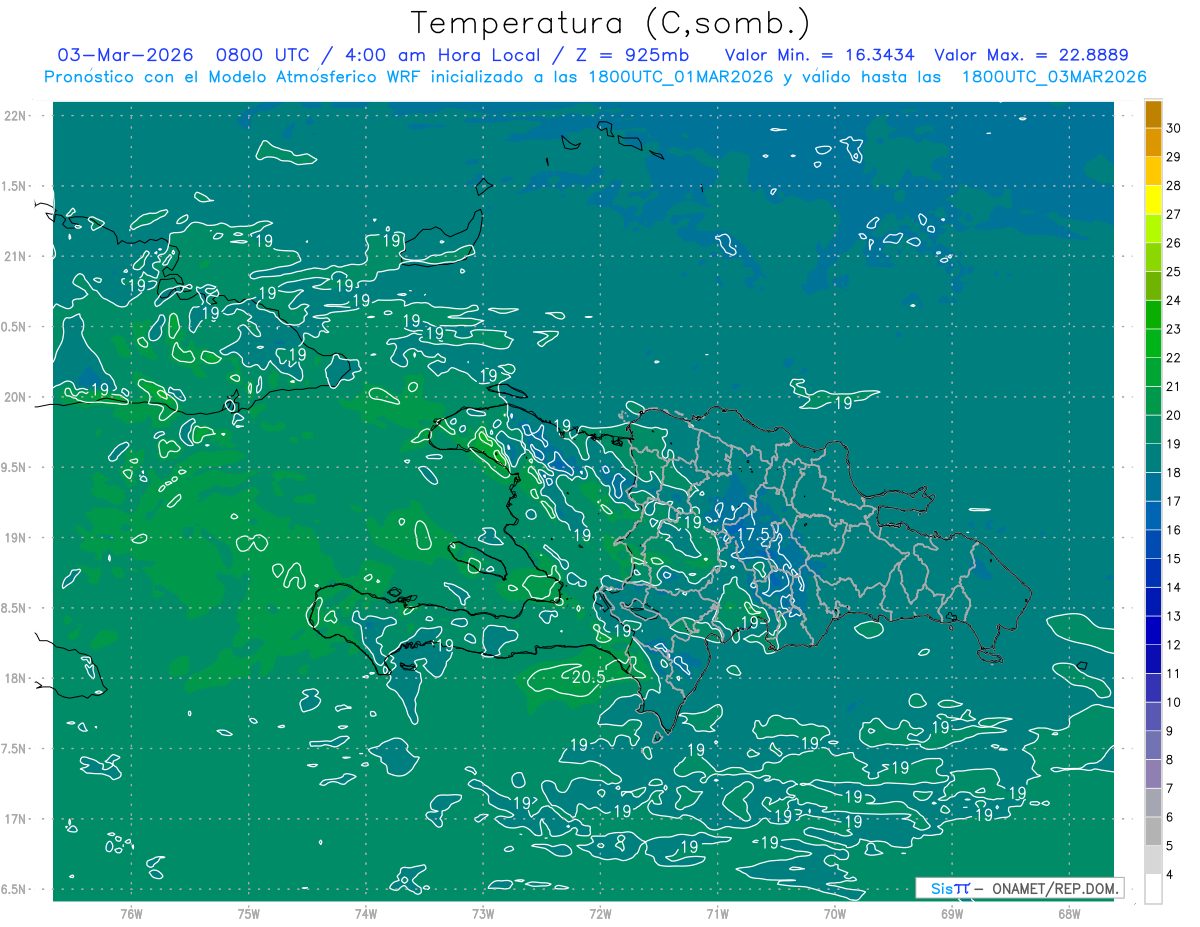Click the '72W' longitude axis label
1200x927 pixels.
(600, 913)
